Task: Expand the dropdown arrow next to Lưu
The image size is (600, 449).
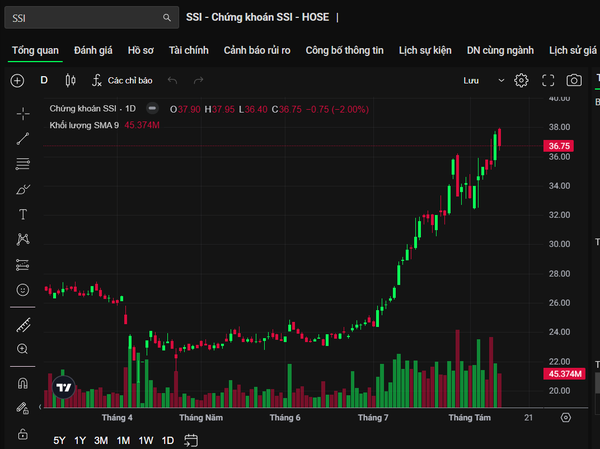Action: point(501,81)
